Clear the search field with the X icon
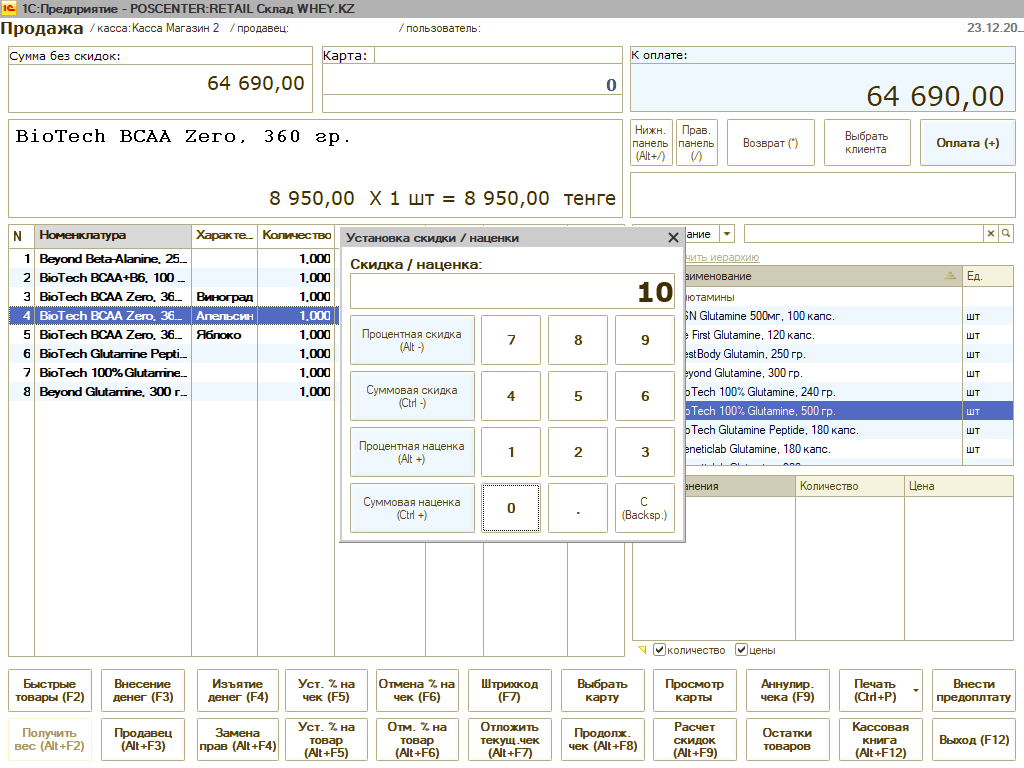Image resolution: width=1024 pixels, height=768 pixels. click(x=991, y=233)
